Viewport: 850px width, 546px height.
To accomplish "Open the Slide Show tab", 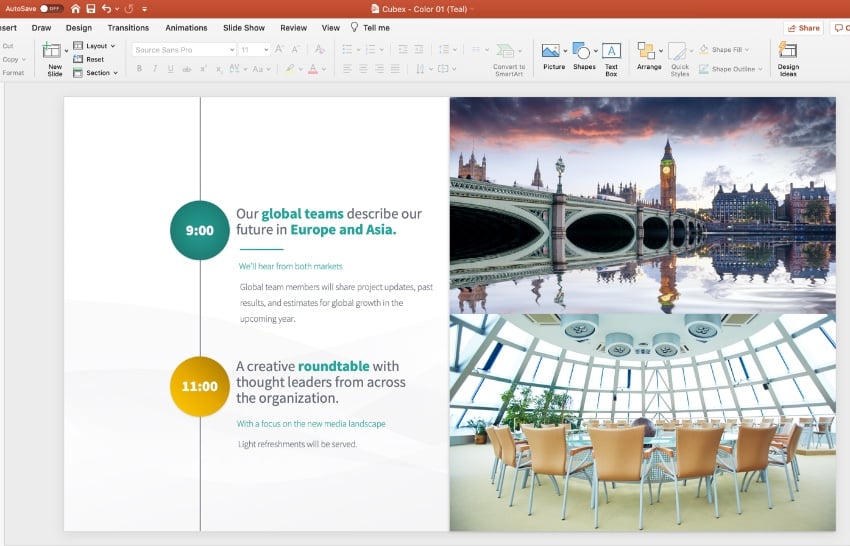I will pos(244,28).
